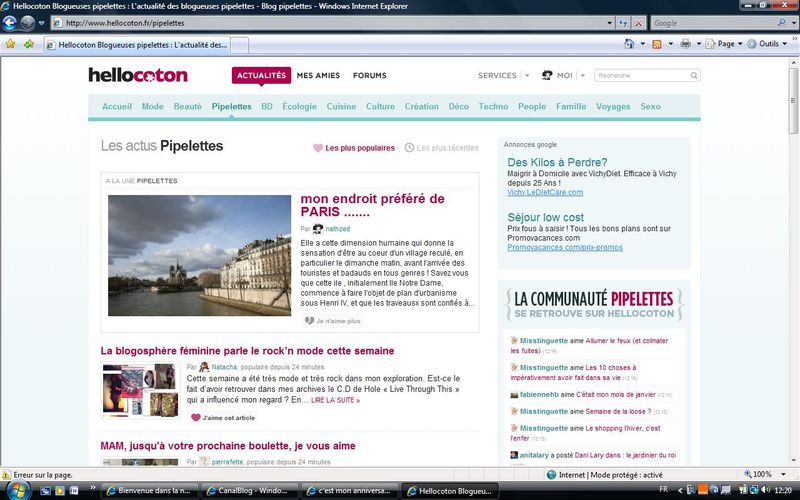800x500 pixels.
Task: Click 'LIRE LA SUITE' link
Action: [x=335, y=400]
